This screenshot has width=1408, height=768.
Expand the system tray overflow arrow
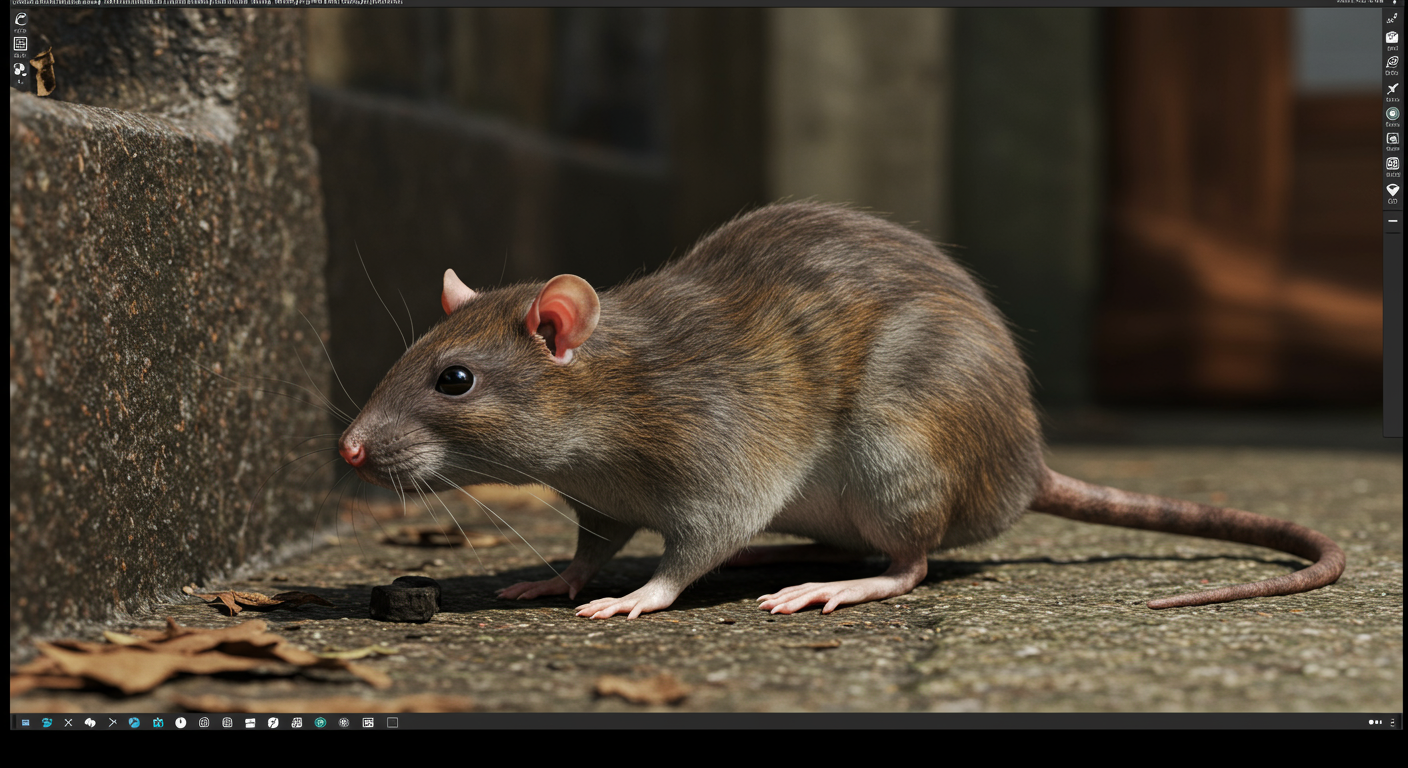coord(1392,722)
